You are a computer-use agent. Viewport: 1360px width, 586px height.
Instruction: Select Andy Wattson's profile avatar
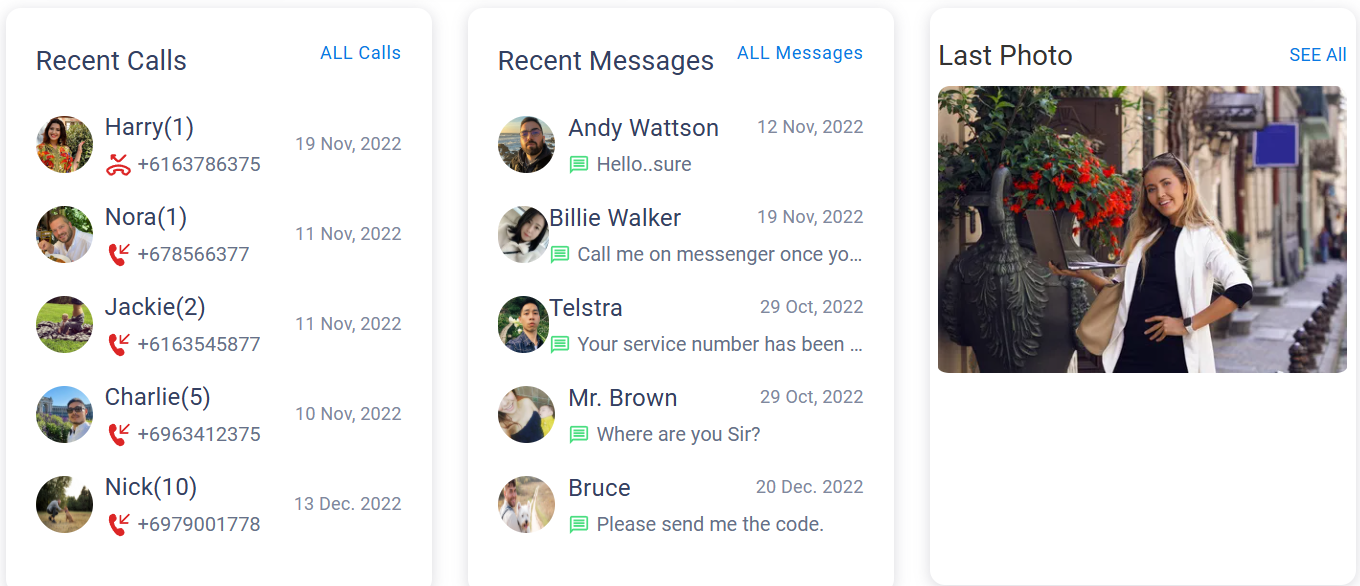click(x=526, y=144)
